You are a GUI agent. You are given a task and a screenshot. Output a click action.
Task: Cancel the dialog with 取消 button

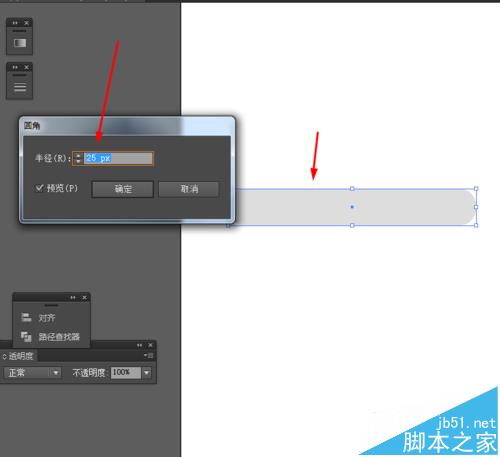coord(189,189)
